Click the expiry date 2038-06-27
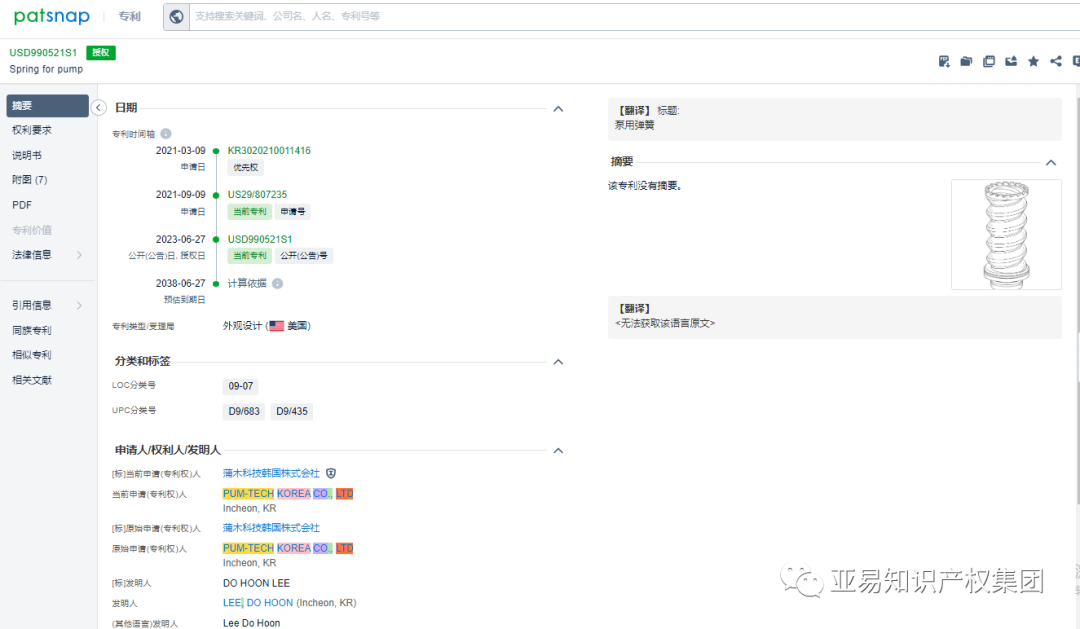Viewport: 1080px width, 629px height. tap(180, 283)
